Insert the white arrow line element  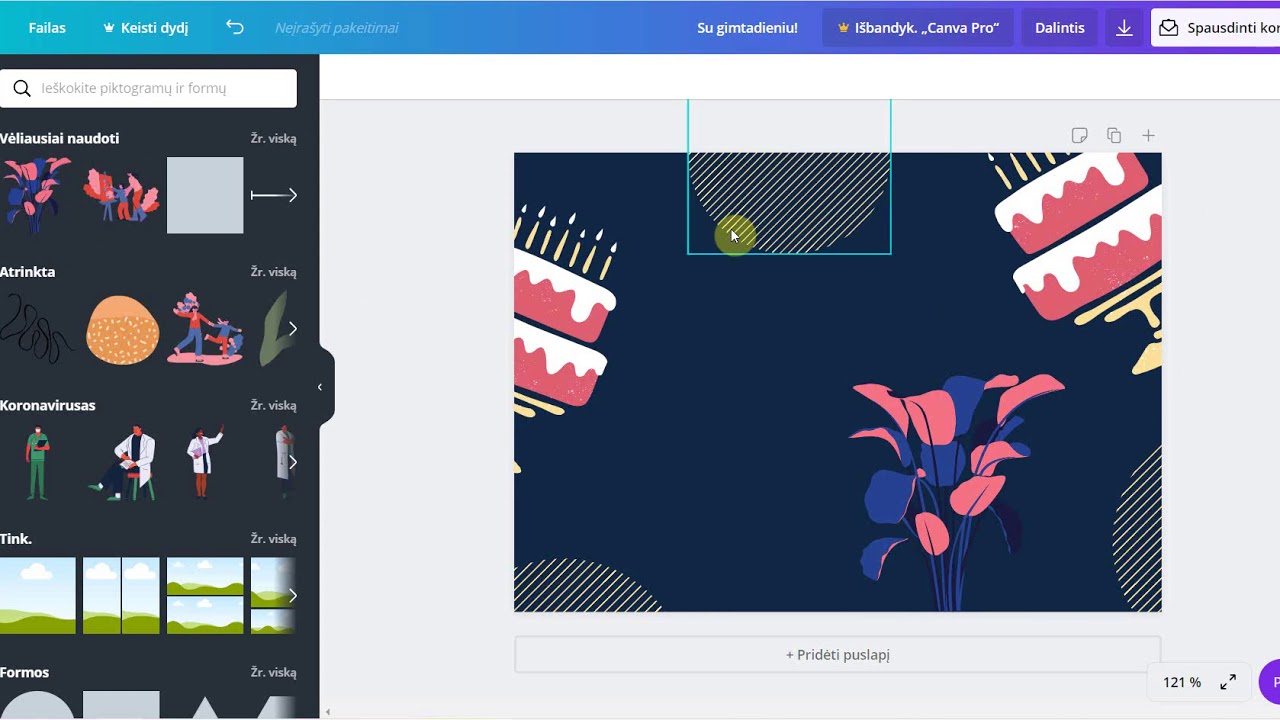click(274, 195)
